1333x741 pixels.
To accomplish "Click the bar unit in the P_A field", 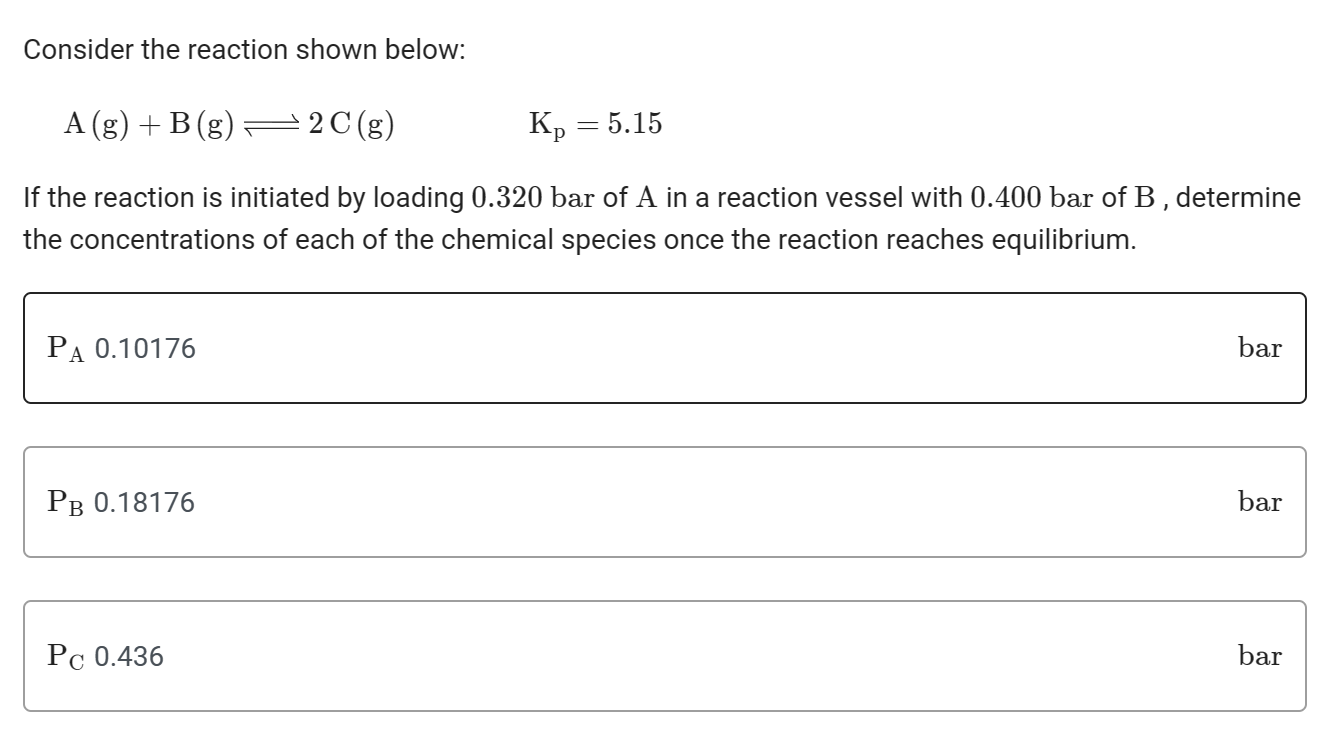I will click(x=1259, y=348).
